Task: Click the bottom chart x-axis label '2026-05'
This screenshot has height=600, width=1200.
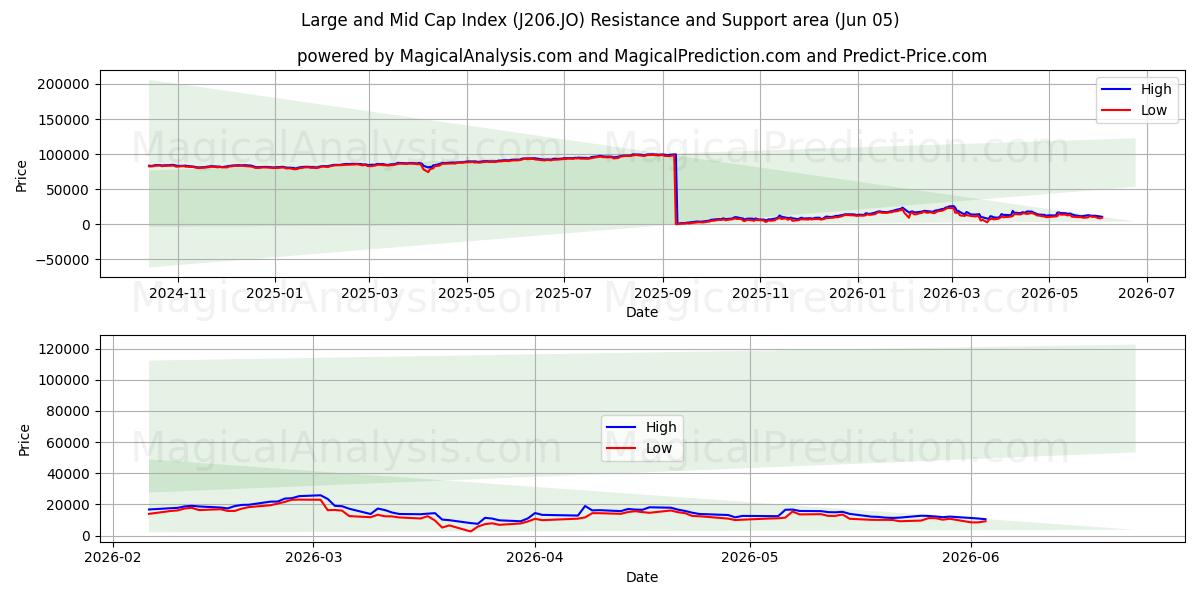Action: pos(749,558)
